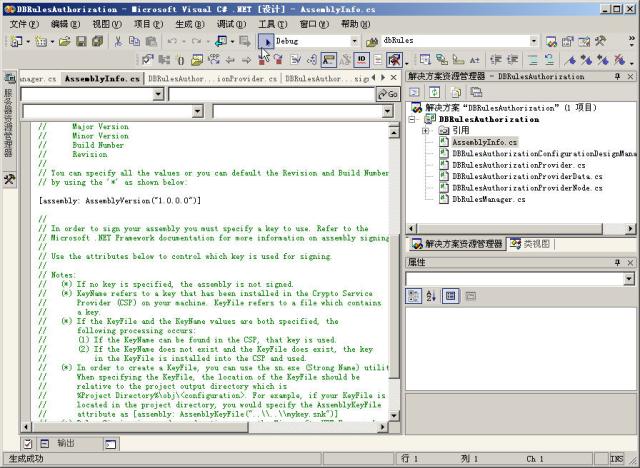Toggle the pressed A text-box toolbar button

coord(329,60)
